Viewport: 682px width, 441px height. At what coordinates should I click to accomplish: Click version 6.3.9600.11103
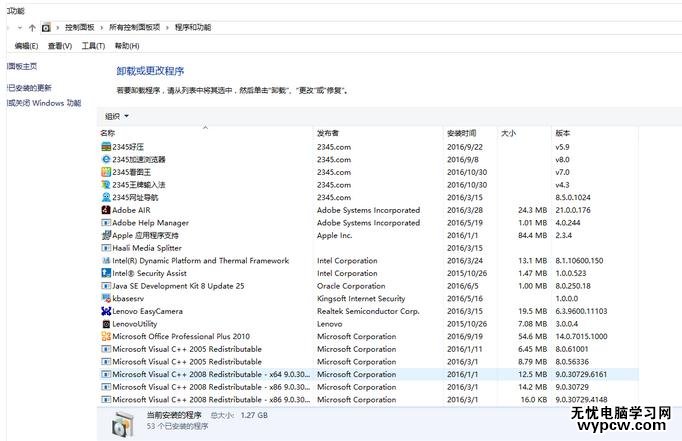[x=581, y=311]
